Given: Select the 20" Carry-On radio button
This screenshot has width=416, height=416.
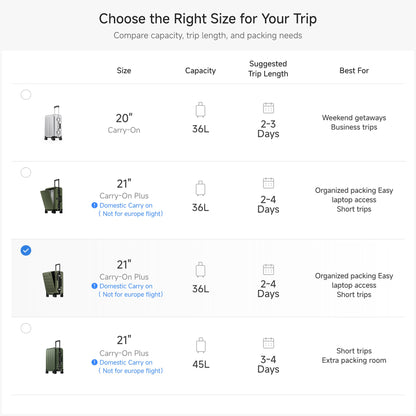Looking at the screenshot, I should pyautogui.click(x=26, y=95).
